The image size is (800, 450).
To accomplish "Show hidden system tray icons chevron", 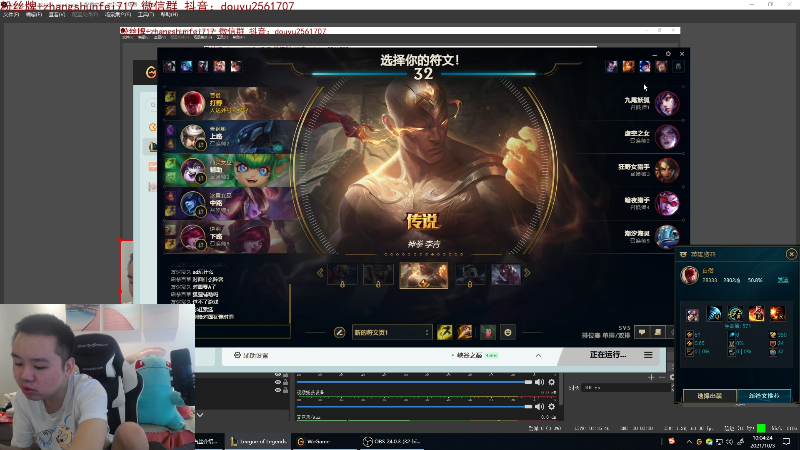I will click(689, 442).
